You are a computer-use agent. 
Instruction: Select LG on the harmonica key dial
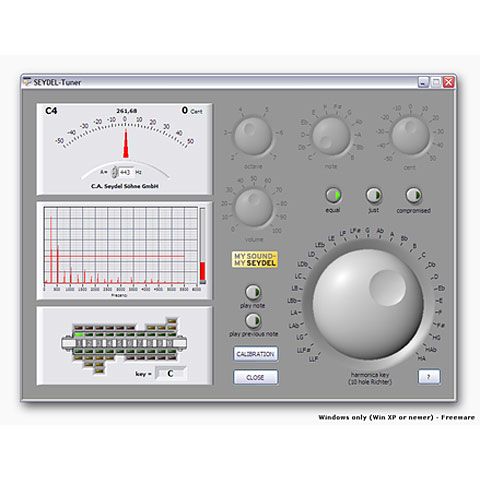300,337
